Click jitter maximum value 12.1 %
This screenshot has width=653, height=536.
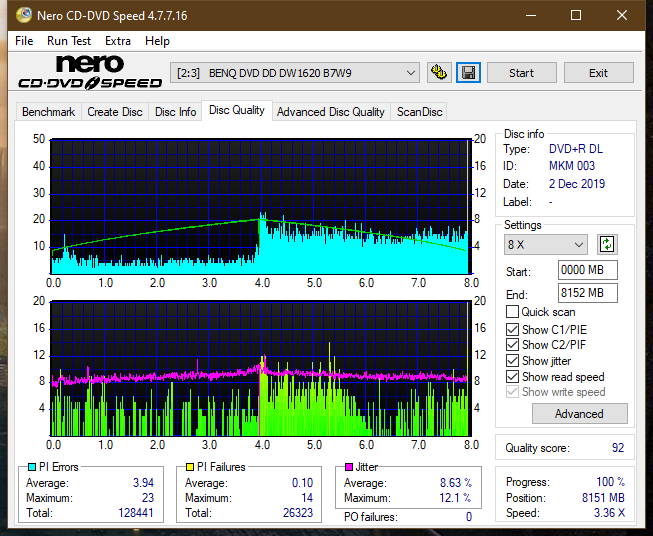pyautogui.click(x=455, y=498)
